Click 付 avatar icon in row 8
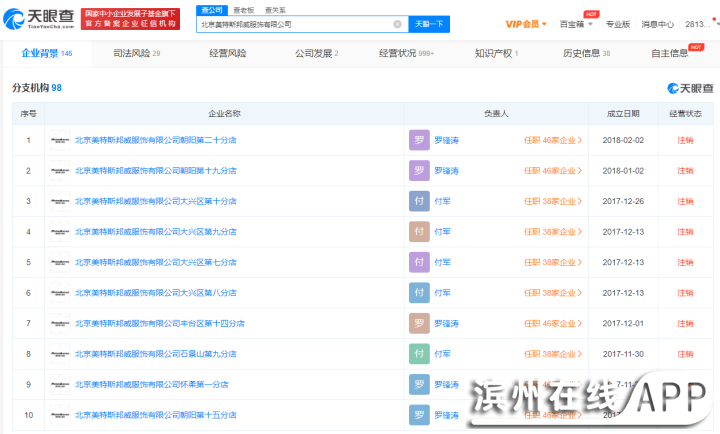720x434 pixels. click(419, 354)
